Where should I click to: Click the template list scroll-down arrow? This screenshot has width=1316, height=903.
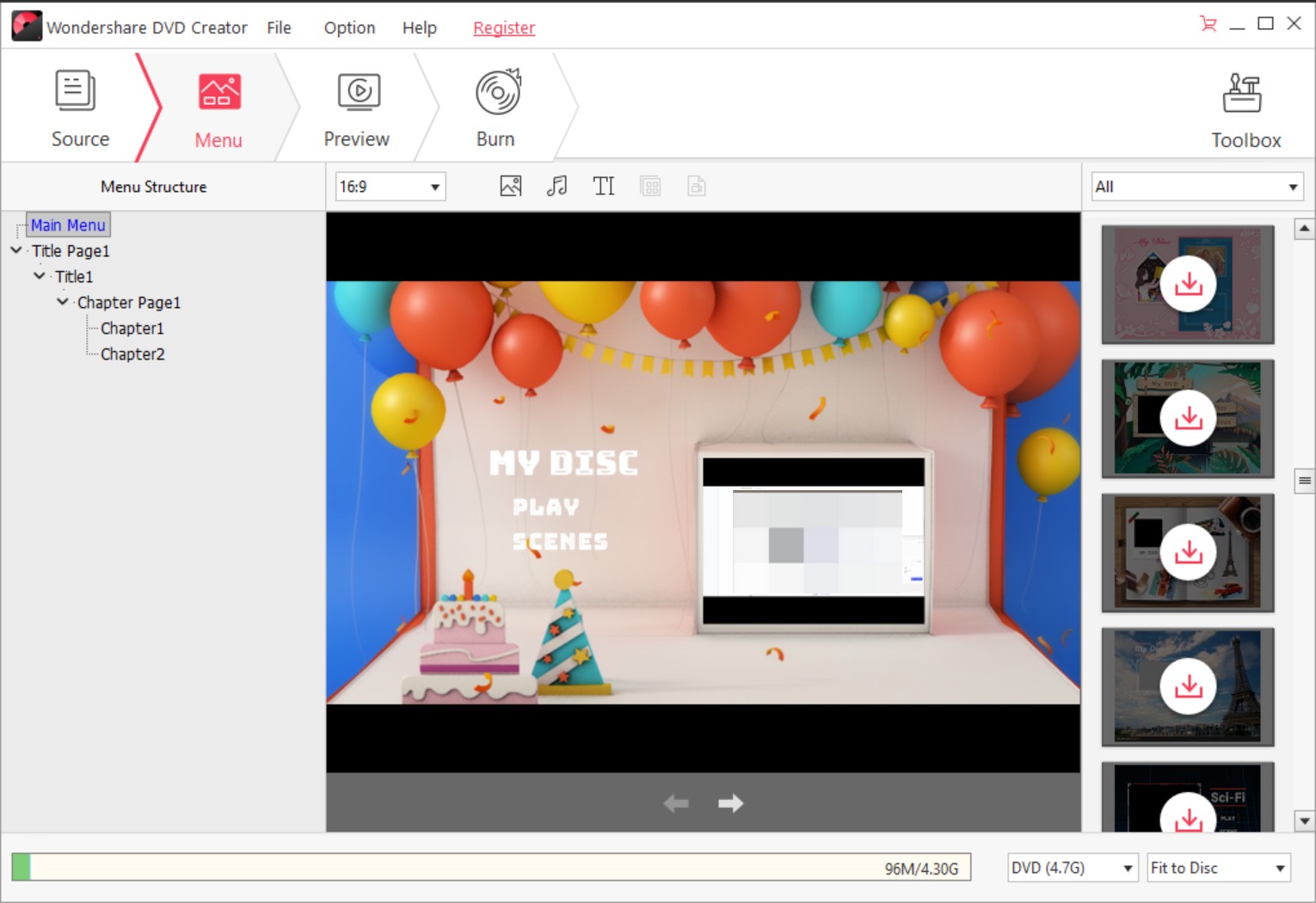pyautogui.click(x=1304, y=820)
